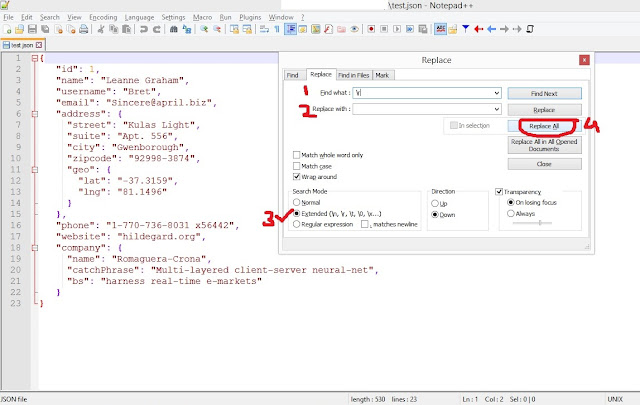The width and height of the screenshot is (640, 405).
Task: Show all characters with the pilcrow icon
Action: [277, 29]
